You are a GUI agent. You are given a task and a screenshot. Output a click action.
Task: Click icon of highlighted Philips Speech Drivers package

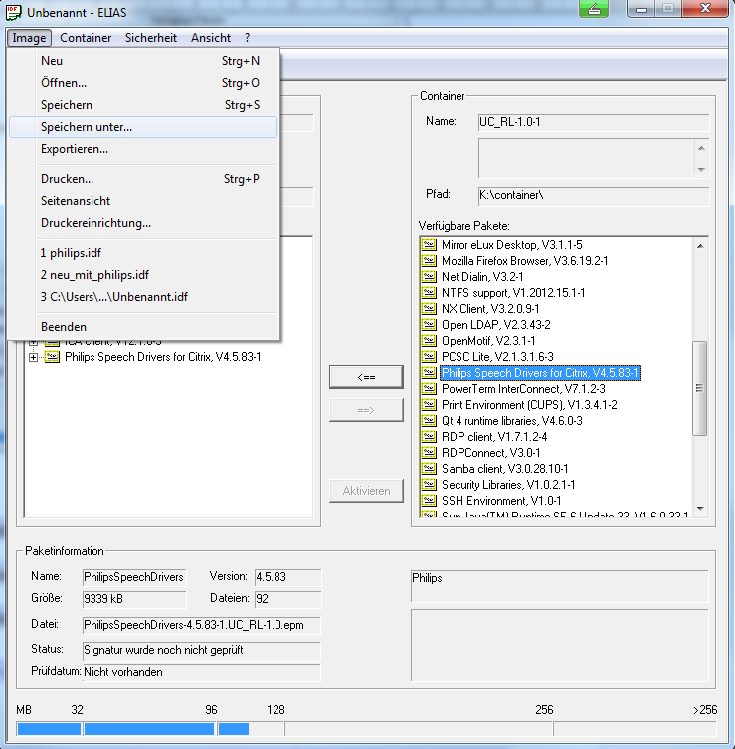(429, 373)
